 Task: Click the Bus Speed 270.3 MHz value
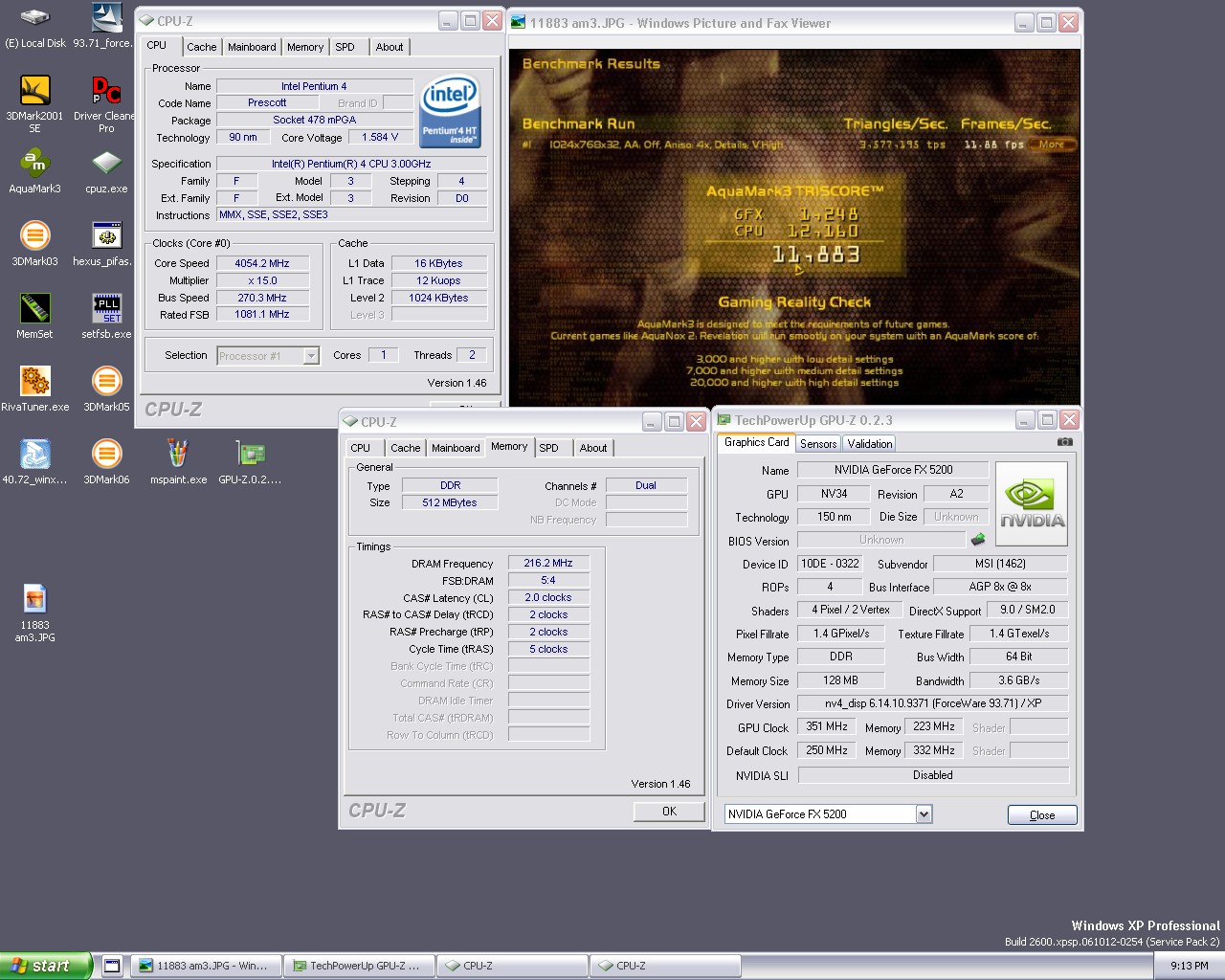[262, 298]
